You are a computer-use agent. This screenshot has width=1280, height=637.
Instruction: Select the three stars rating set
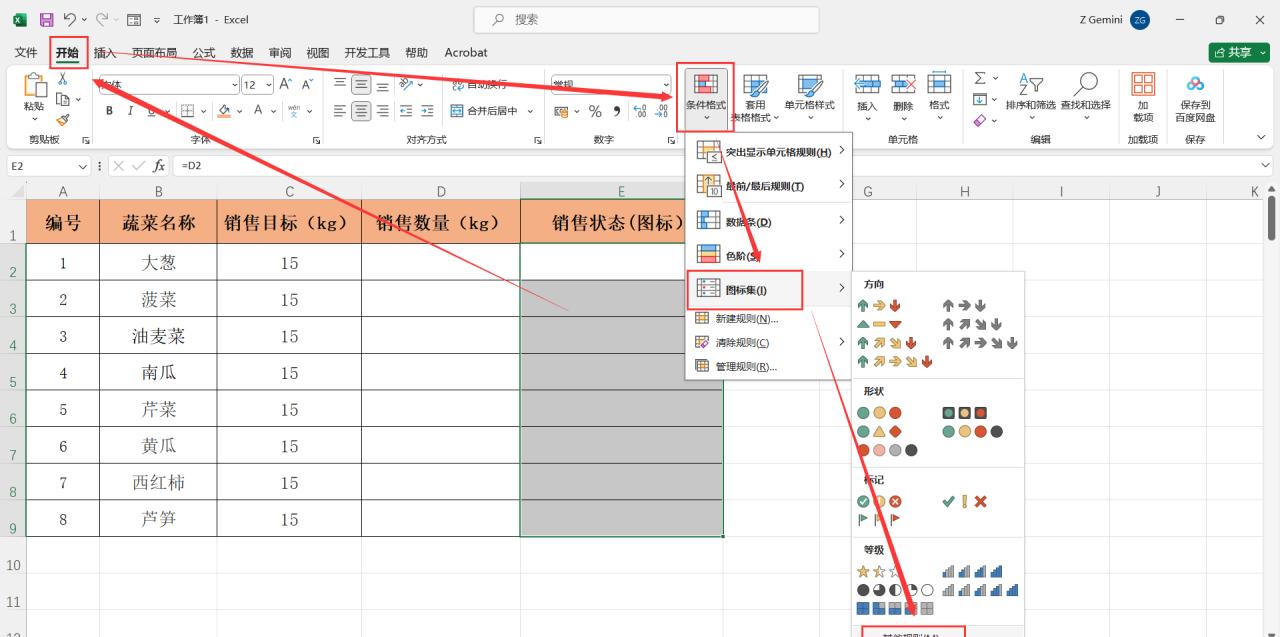(880, 571)
